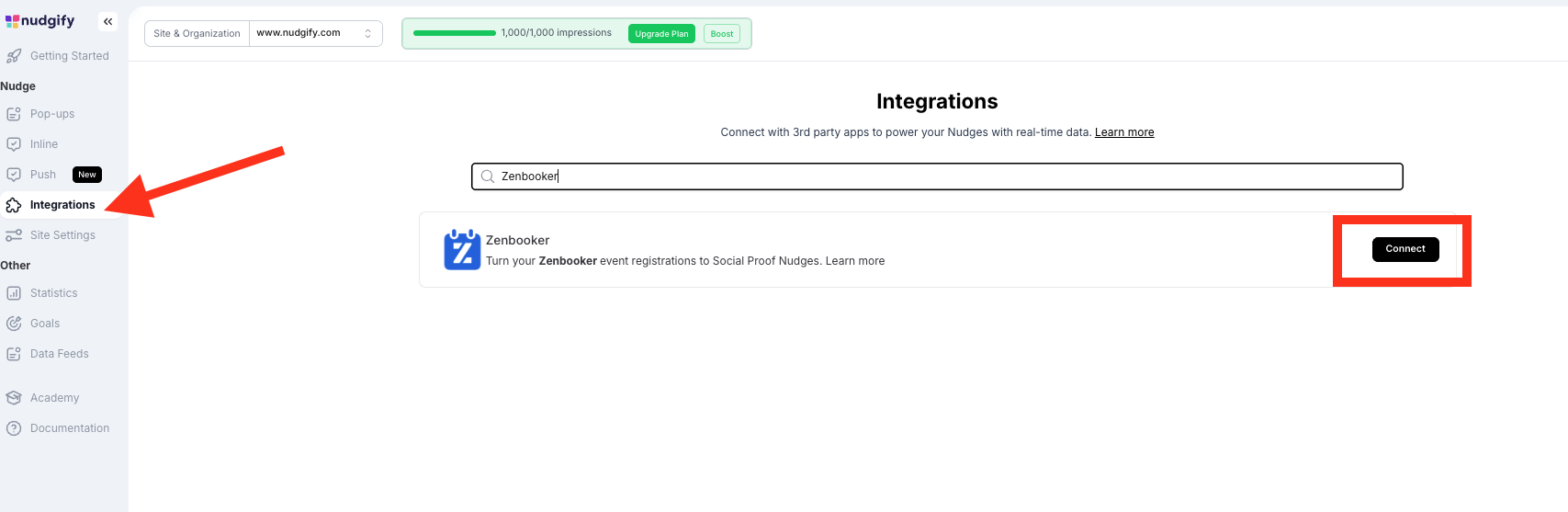This screenshot has height=512, width=1568.
Task: Click the Statistics chart icon
Action: pos(14,293)
